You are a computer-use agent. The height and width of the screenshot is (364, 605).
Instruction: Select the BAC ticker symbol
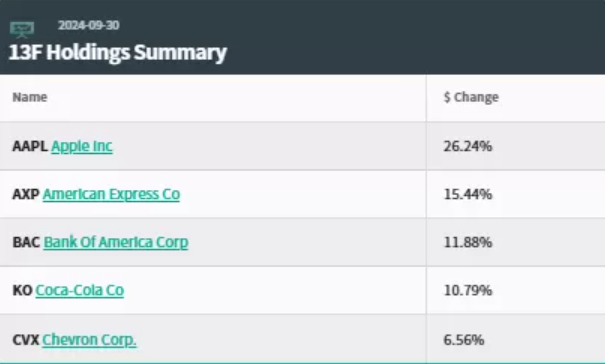tap(26, 242)
